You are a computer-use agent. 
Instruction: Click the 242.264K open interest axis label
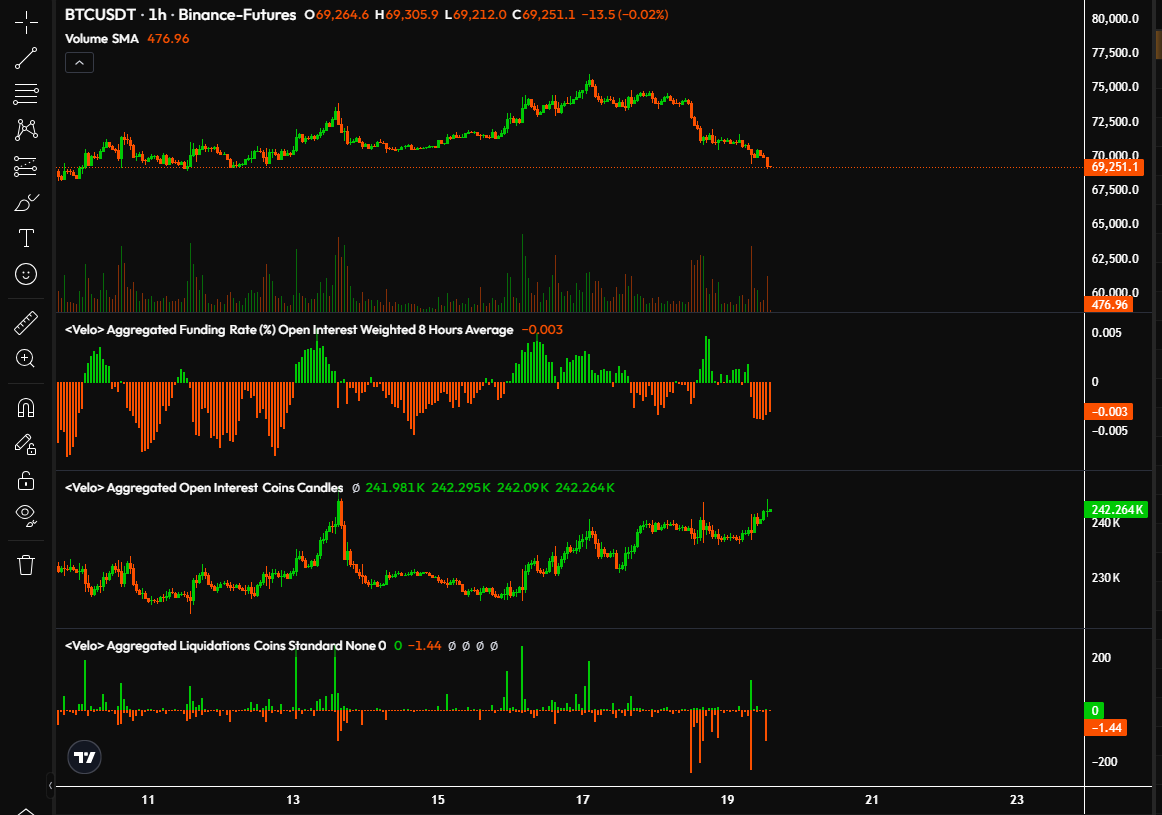pyautogui.click(x=1116, y=510)
